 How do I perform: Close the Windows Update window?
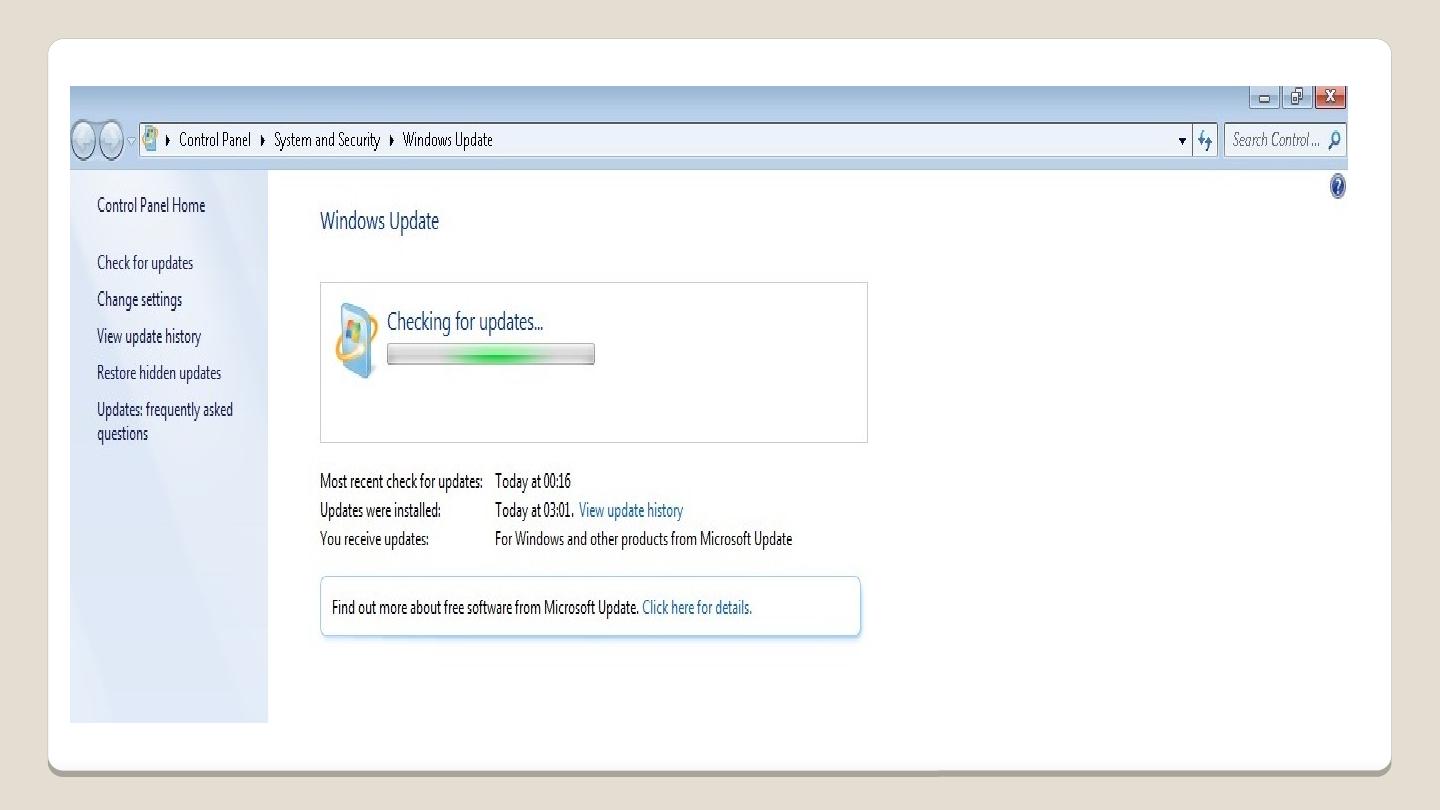pyautogui.click(x=1331, y=96)
